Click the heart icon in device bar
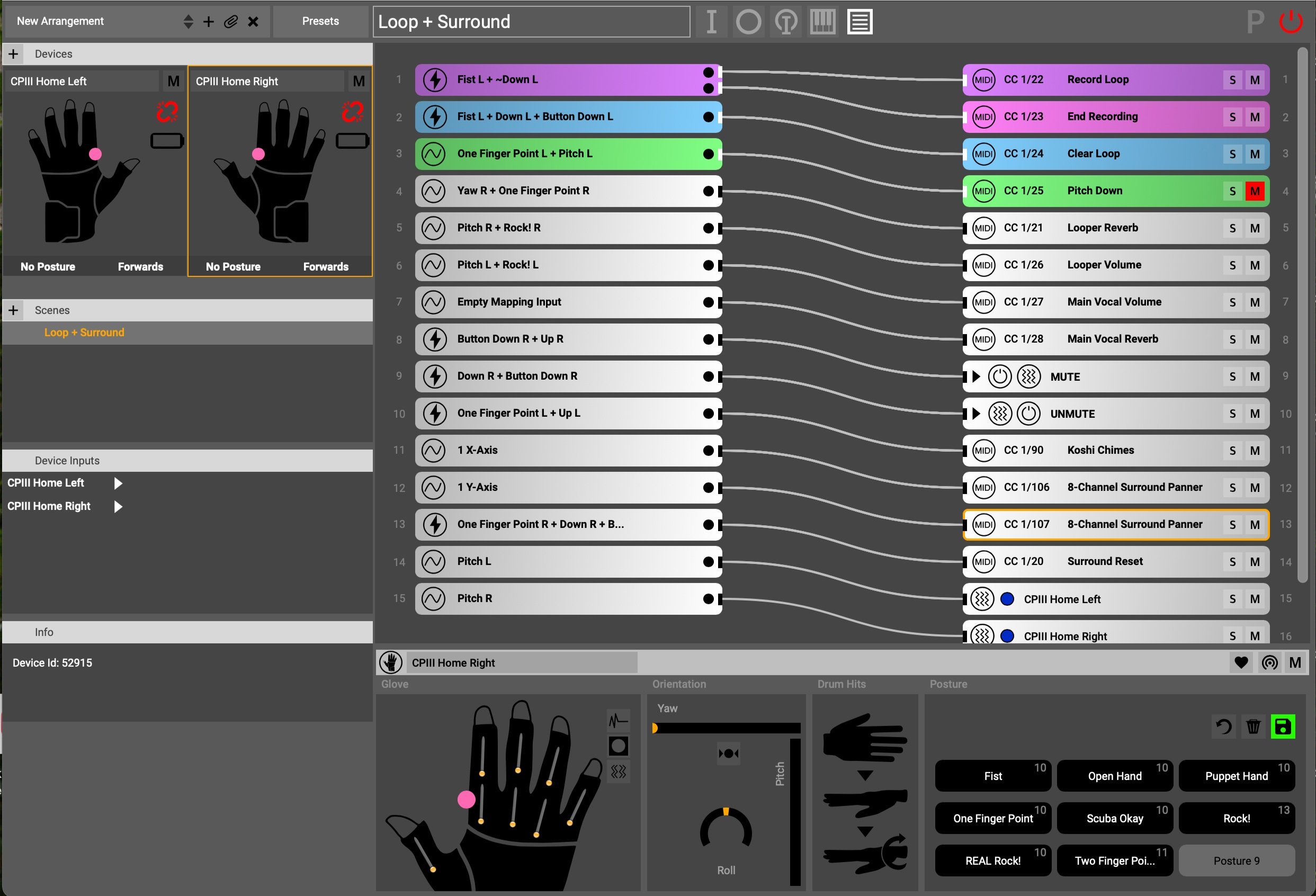The width and height of the screenshot is (1316, 896). pyautogui.click(x=1241, y=662)
